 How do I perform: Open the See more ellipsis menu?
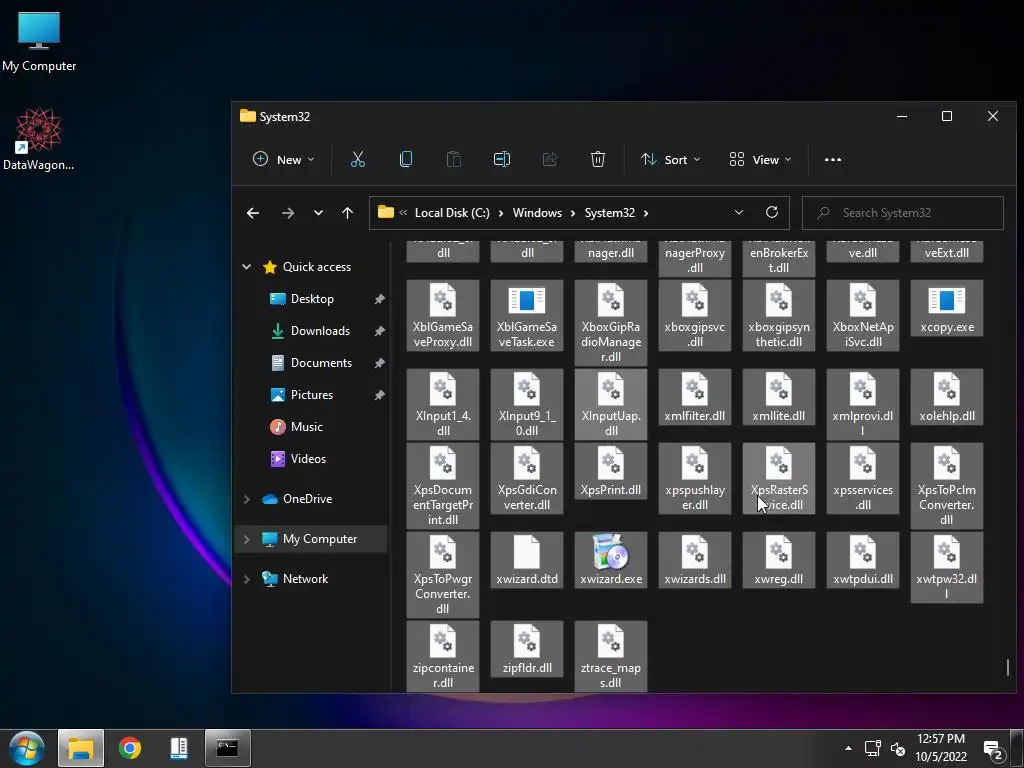[x=833, y=159]
